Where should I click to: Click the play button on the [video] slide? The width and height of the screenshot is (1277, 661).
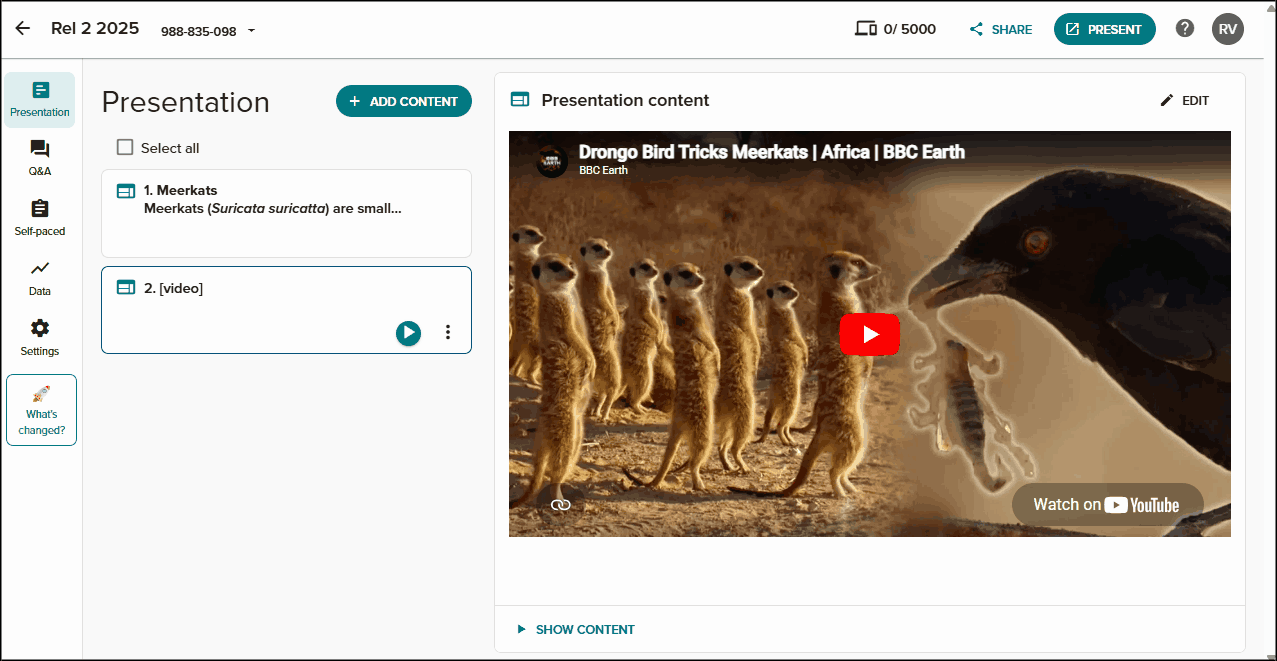408,333
